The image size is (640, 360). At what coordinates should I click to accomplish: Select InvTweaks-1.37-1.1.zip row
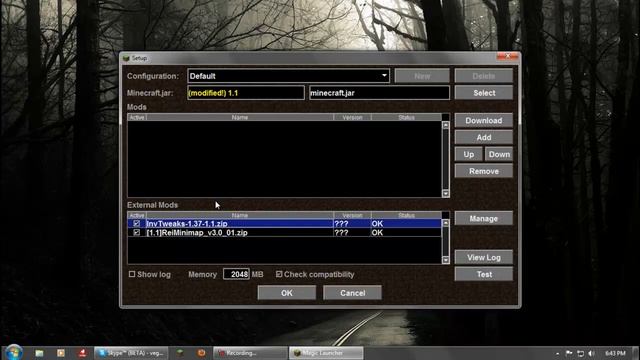(x=284, y=223)
